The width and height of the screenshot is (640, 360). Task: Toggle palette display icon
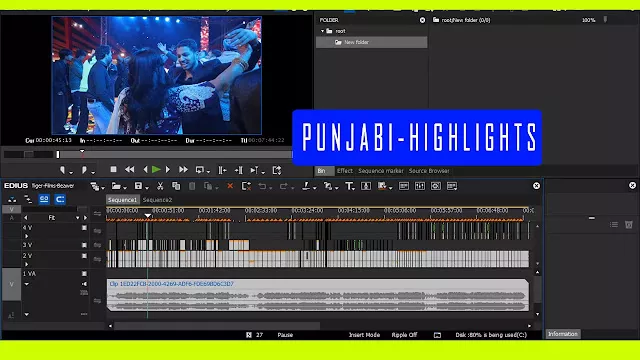click(x=452, y=186)
